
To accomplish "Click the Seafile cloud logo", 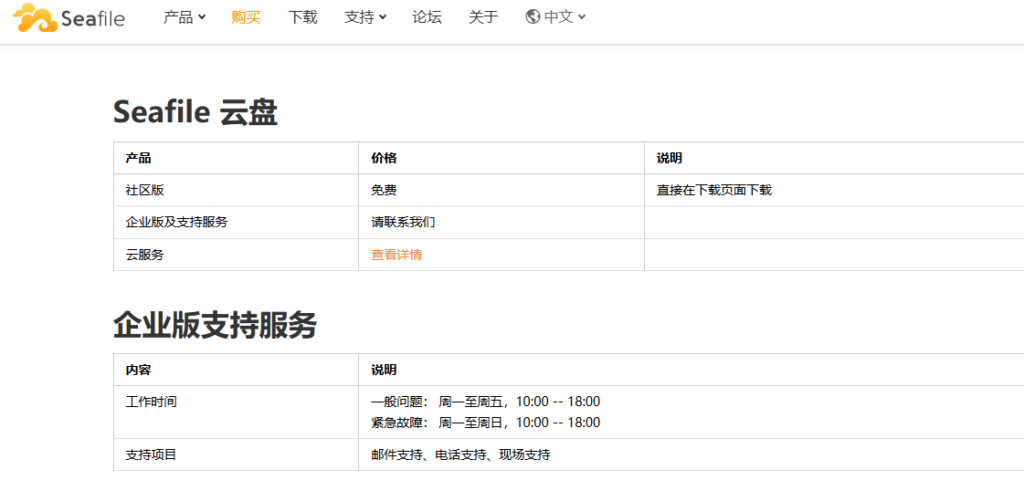I will point(69,18).
